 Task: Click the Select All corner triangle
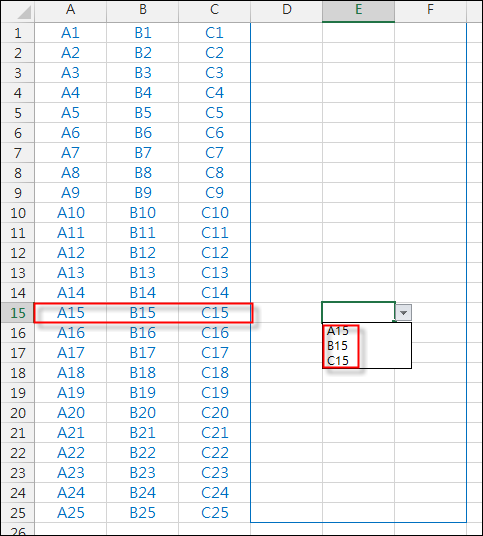(24, 12)
